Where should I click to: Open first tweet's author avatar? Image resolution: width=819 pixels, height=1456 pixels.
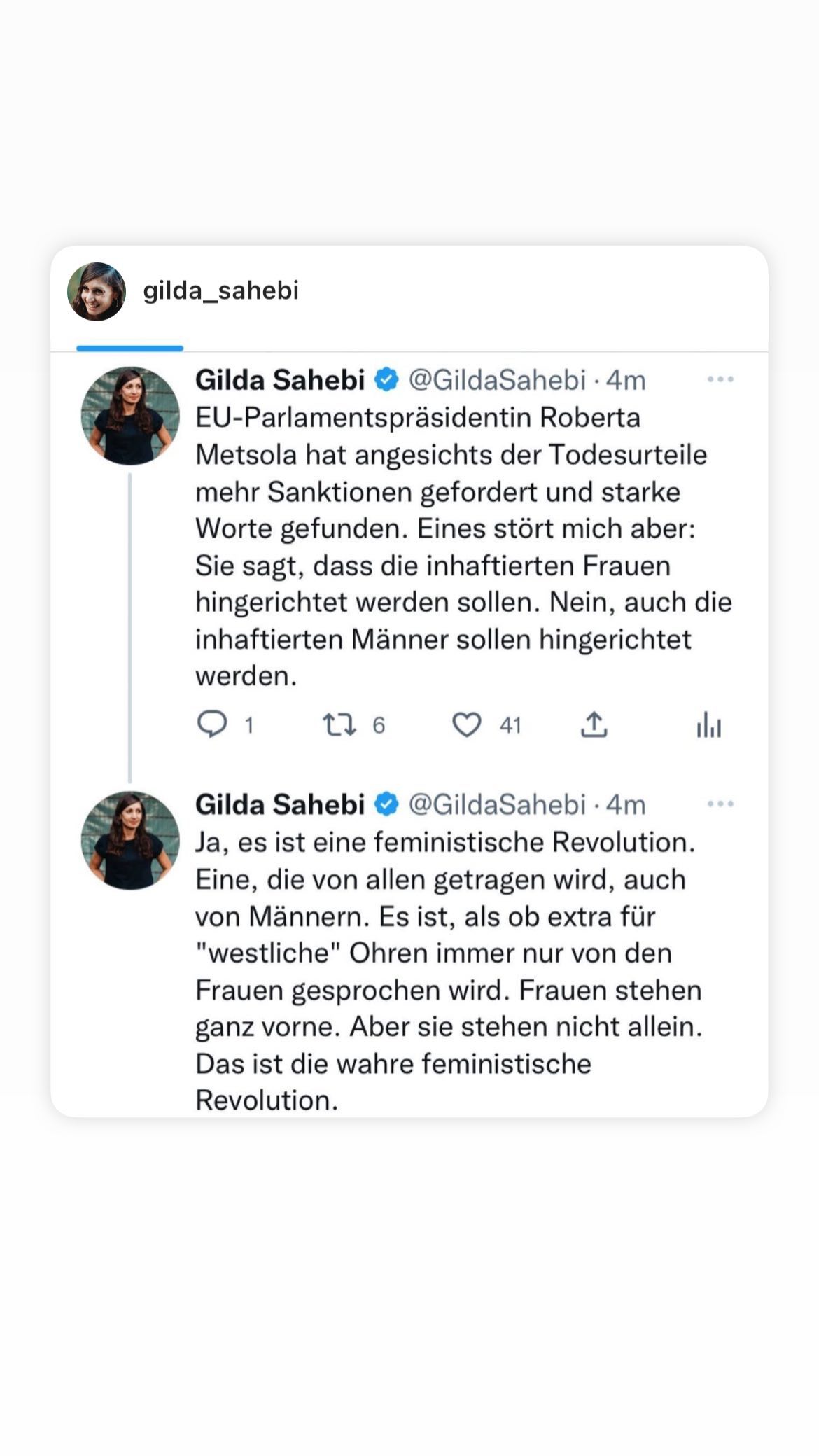click(x=130, y=416)
